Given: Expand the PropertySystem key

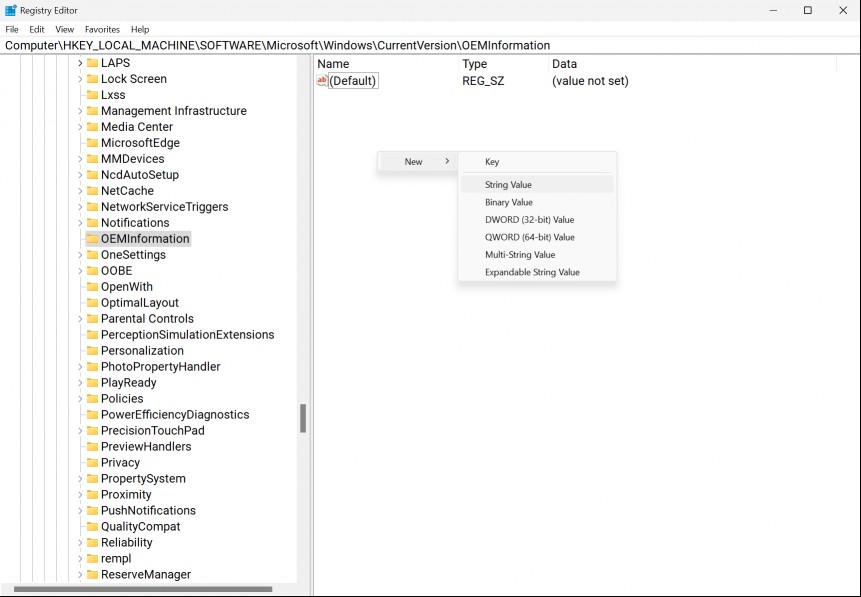Looking at the screenshot, I should [80, 478].
